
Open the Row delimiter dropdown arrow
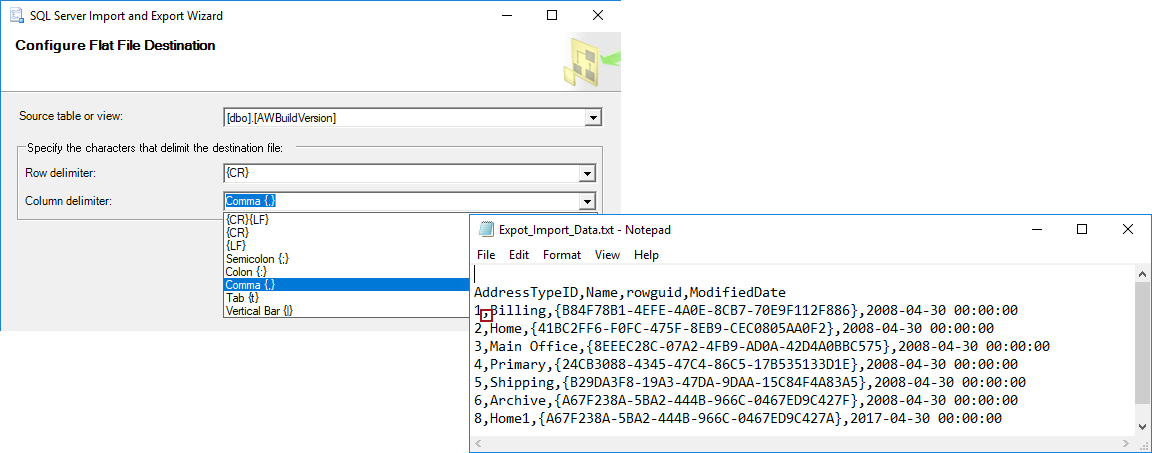pos(586,174)
